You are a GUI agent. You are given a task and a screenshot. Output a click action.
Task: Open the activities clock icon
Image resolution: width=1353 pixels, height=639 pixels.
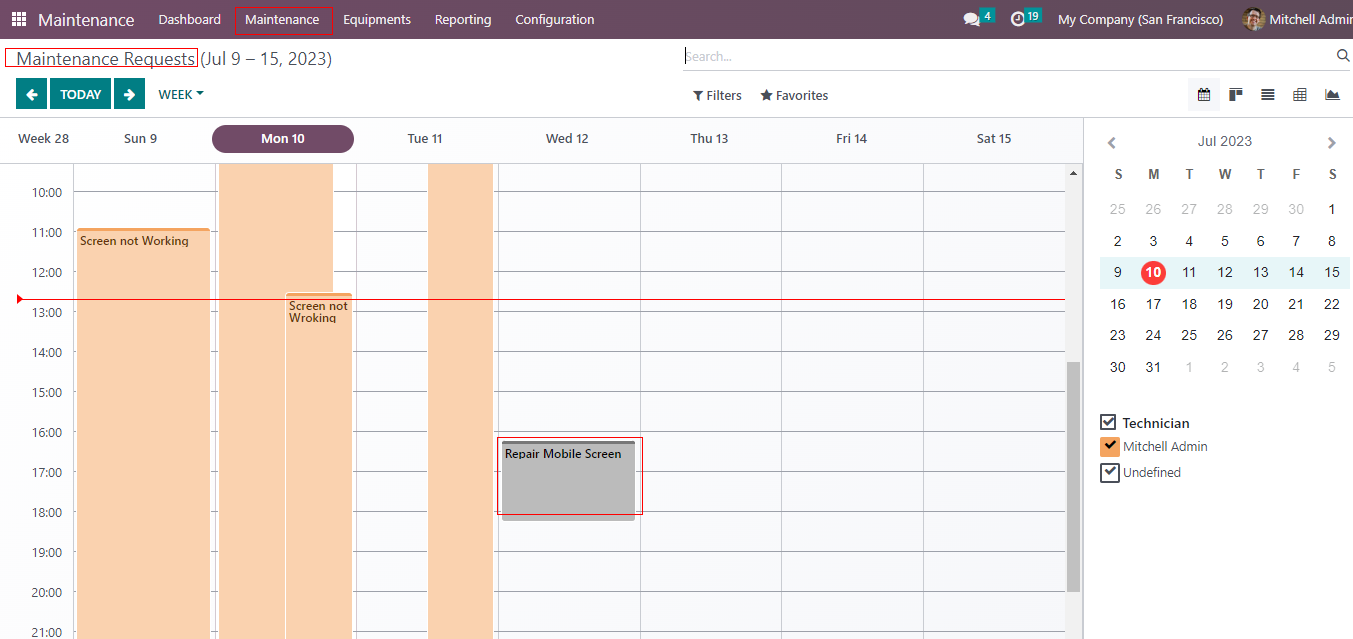pyautogui.click(x=1018, y=19)
